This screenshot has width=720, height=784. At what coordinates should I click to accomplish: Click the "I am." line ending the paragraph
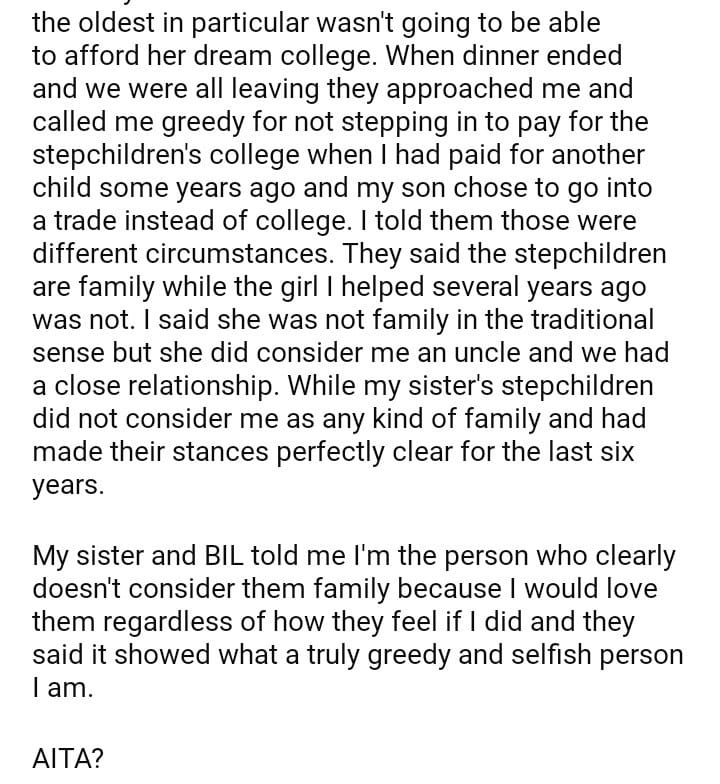(x=62, y=687)
